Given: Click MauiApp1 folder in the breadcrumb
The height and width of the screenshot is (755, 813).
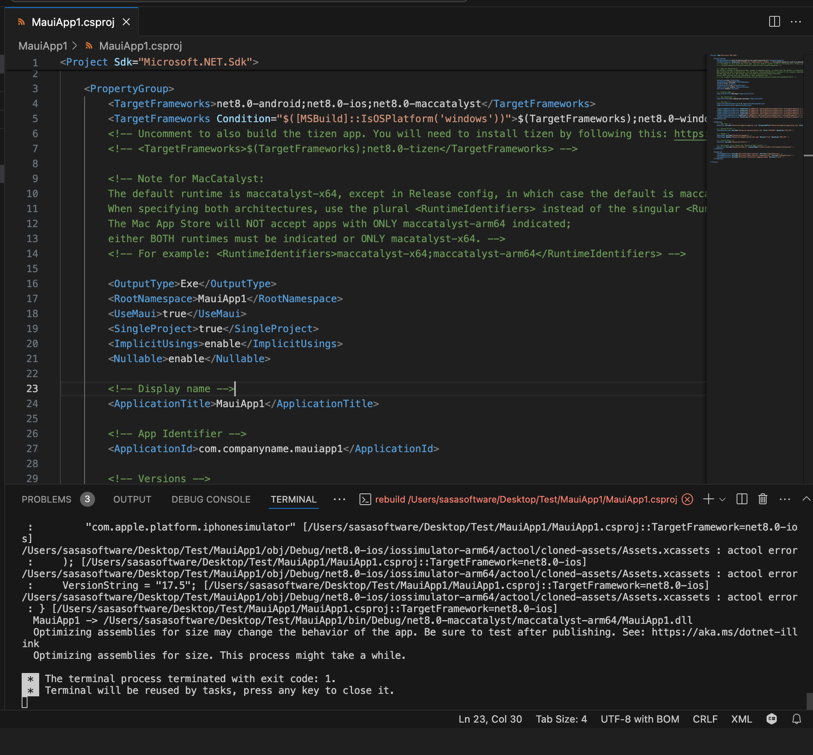Looking at the screenshot, I should (x=43, y=46).
